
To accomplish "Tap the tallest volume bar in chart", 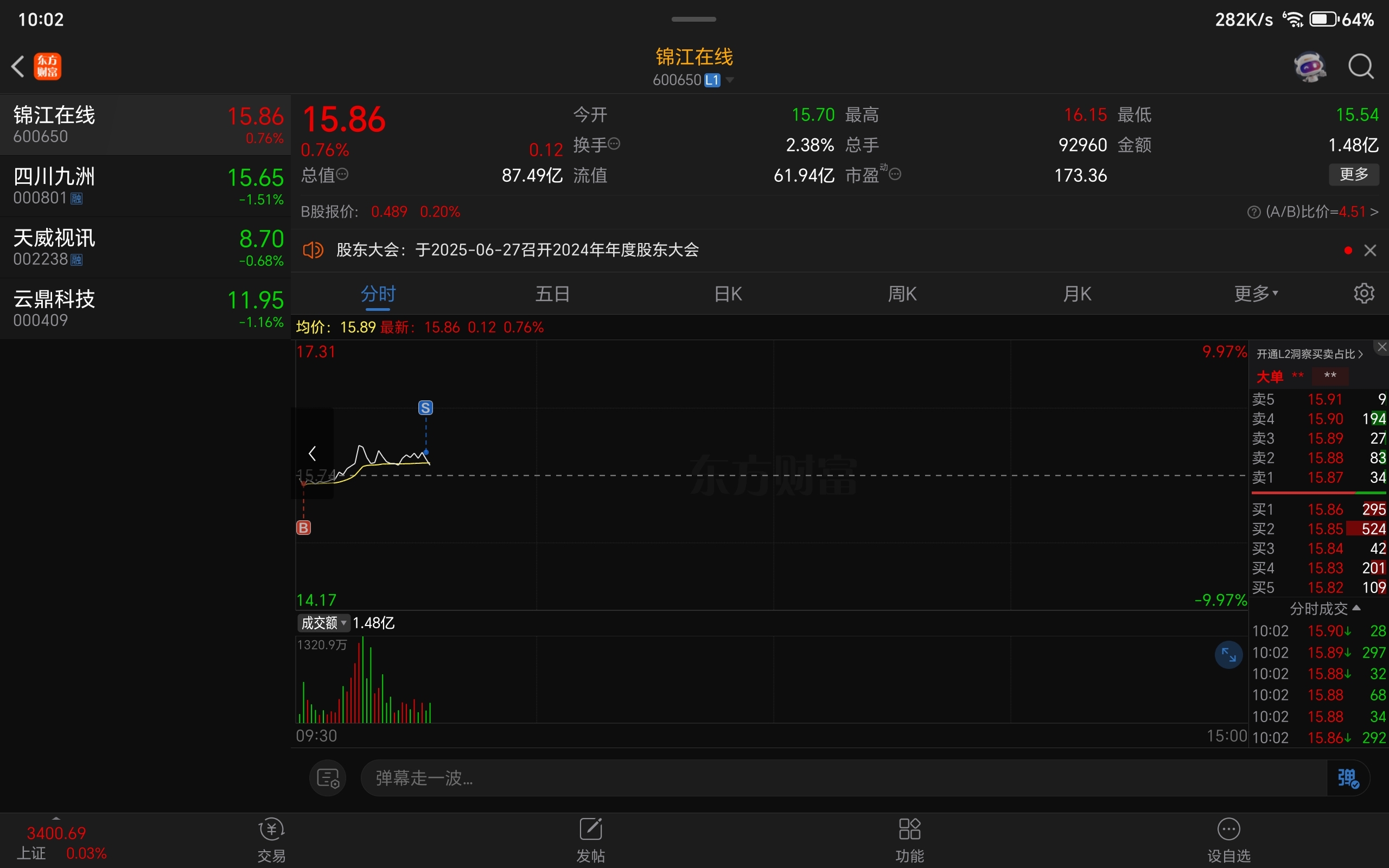I will point(362,680).
